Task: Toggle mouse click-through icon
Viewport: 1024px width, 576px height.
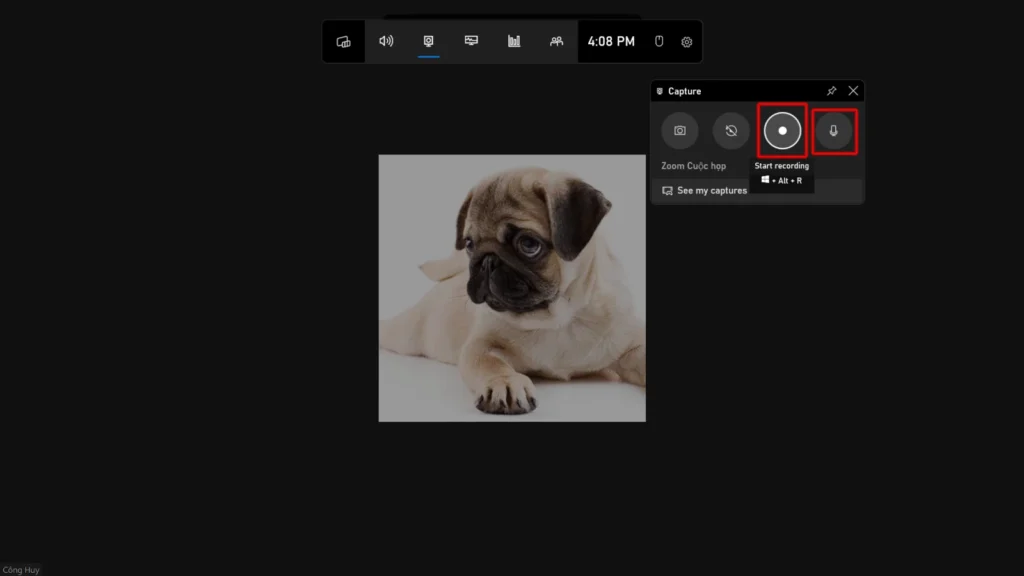Action: tap(659, 42)
